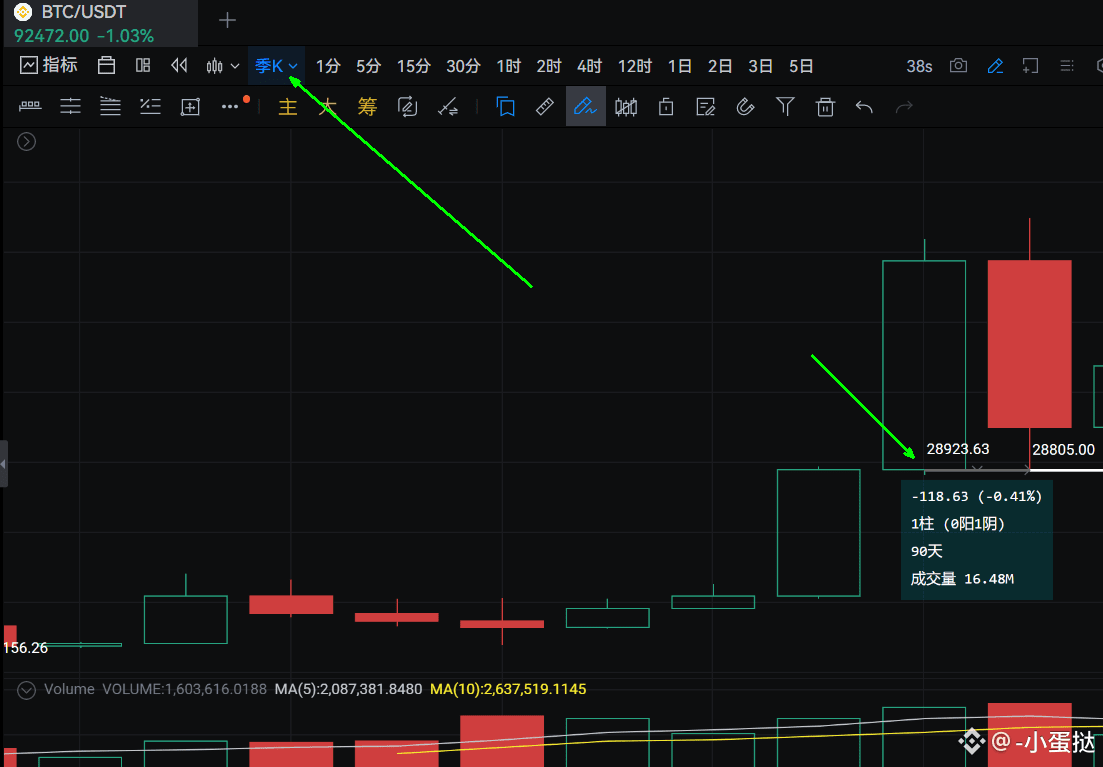The width and height of the screenshot is (1103, 767).
Task: Collapse the Volume indicator panel
Action: (x=26, y=690)
